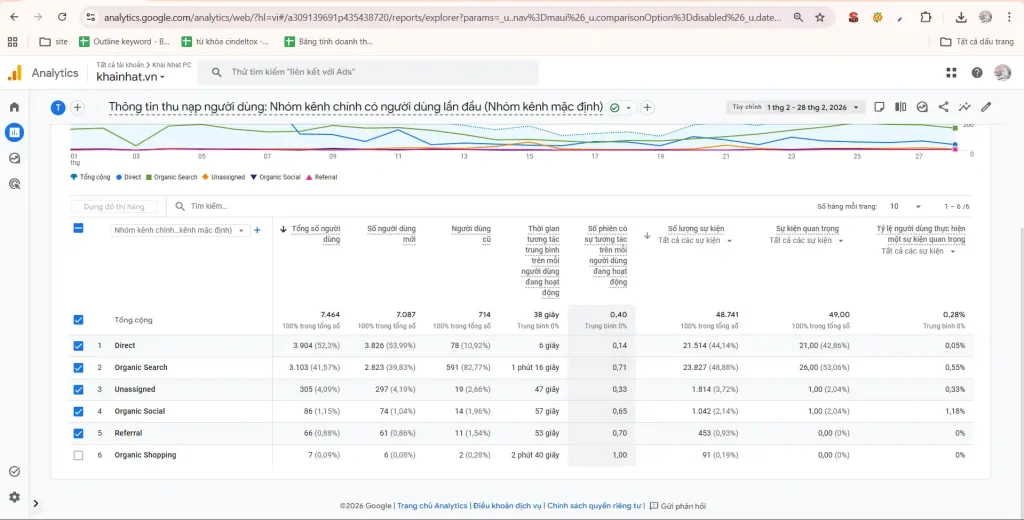Uncheck the Tổng cộng row checkbox

[x=78, y=320]
